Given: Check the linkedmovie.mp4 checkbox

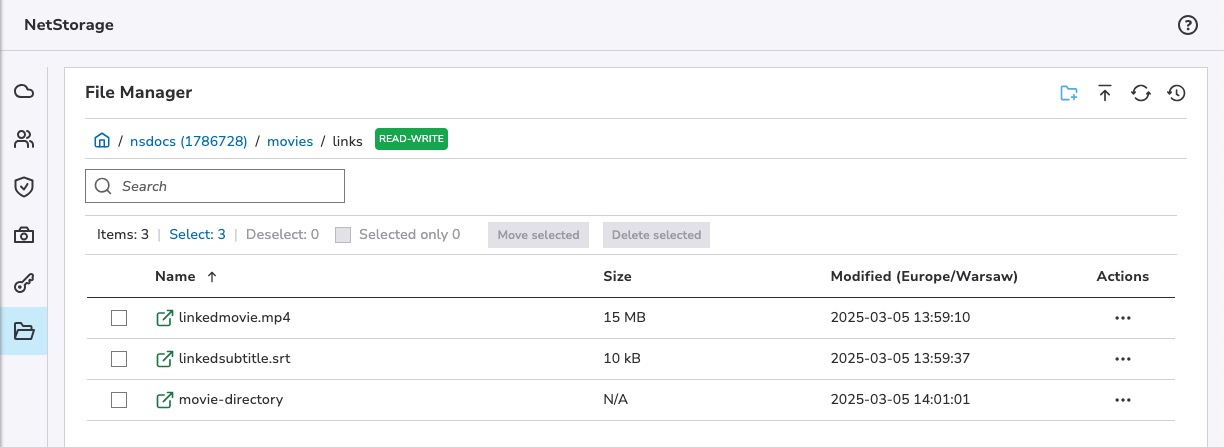Looking at the screenshot, I should [x=119, y=318].
